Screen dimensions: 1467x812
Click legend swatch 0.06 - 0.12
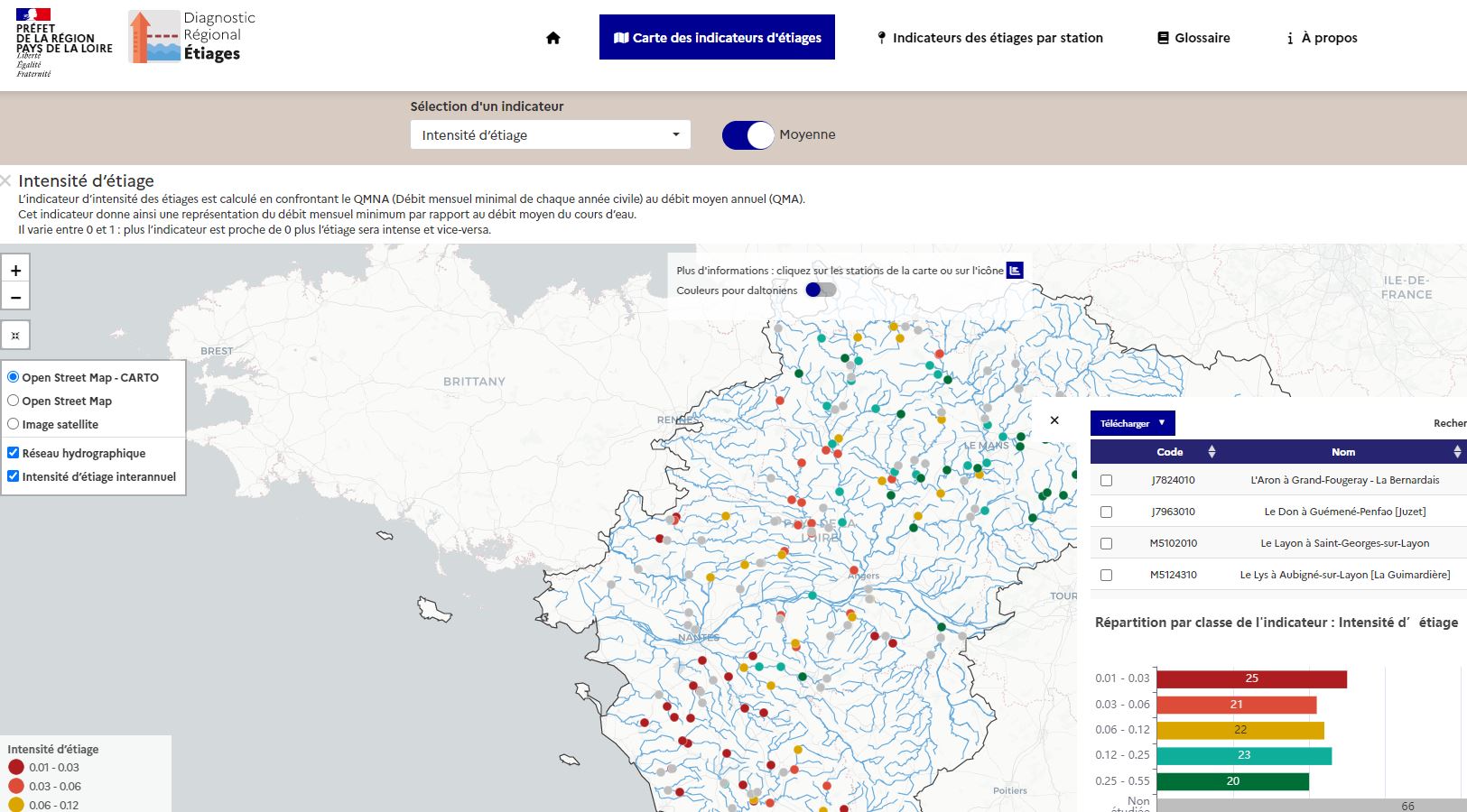[16, 805]
